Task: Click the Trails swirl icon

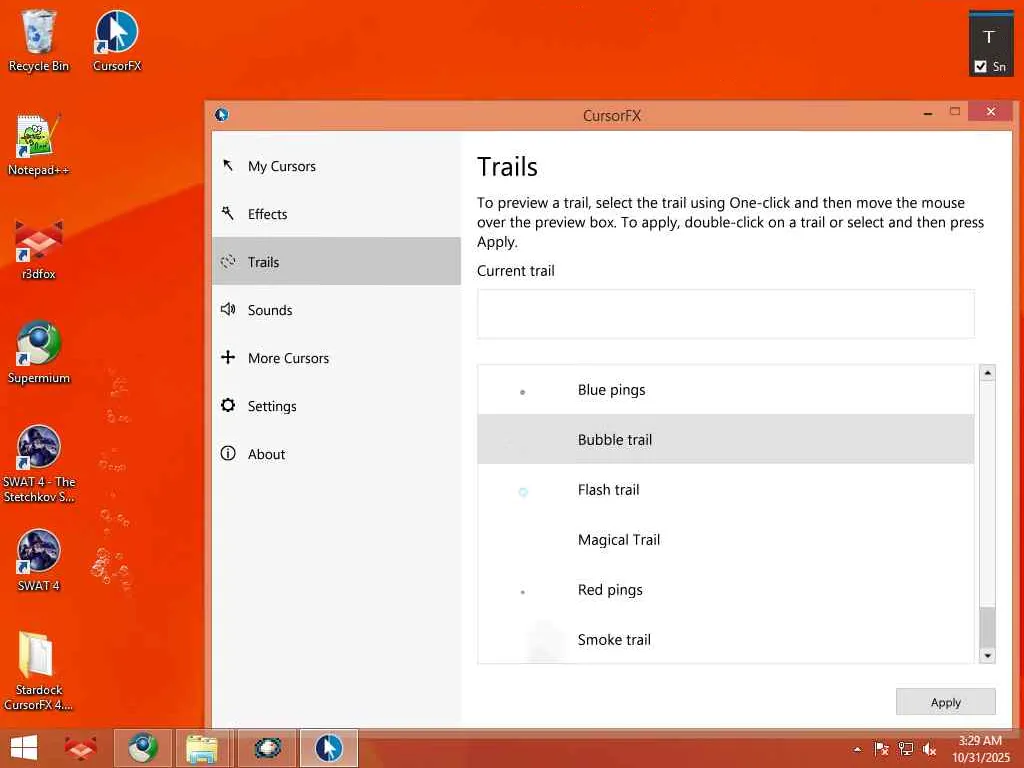Action: 228,261
